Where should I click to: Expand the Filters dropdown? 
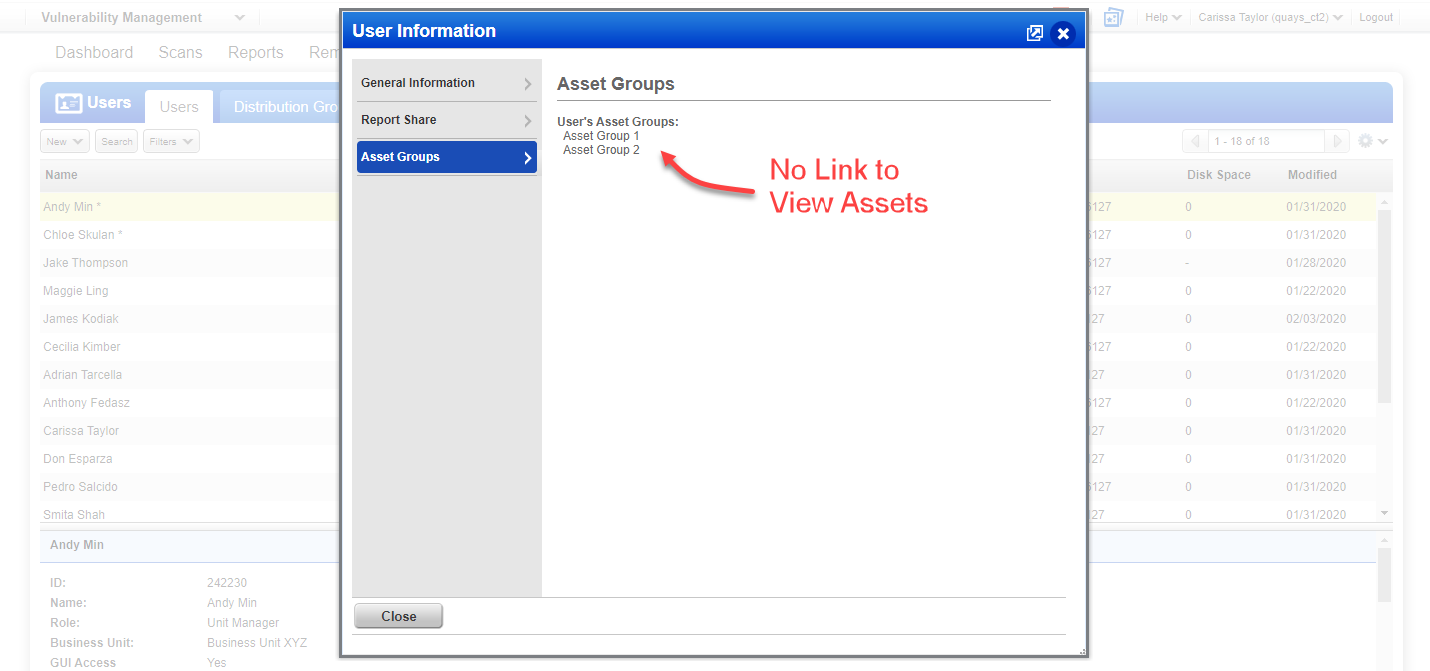[x=170, y=141]
